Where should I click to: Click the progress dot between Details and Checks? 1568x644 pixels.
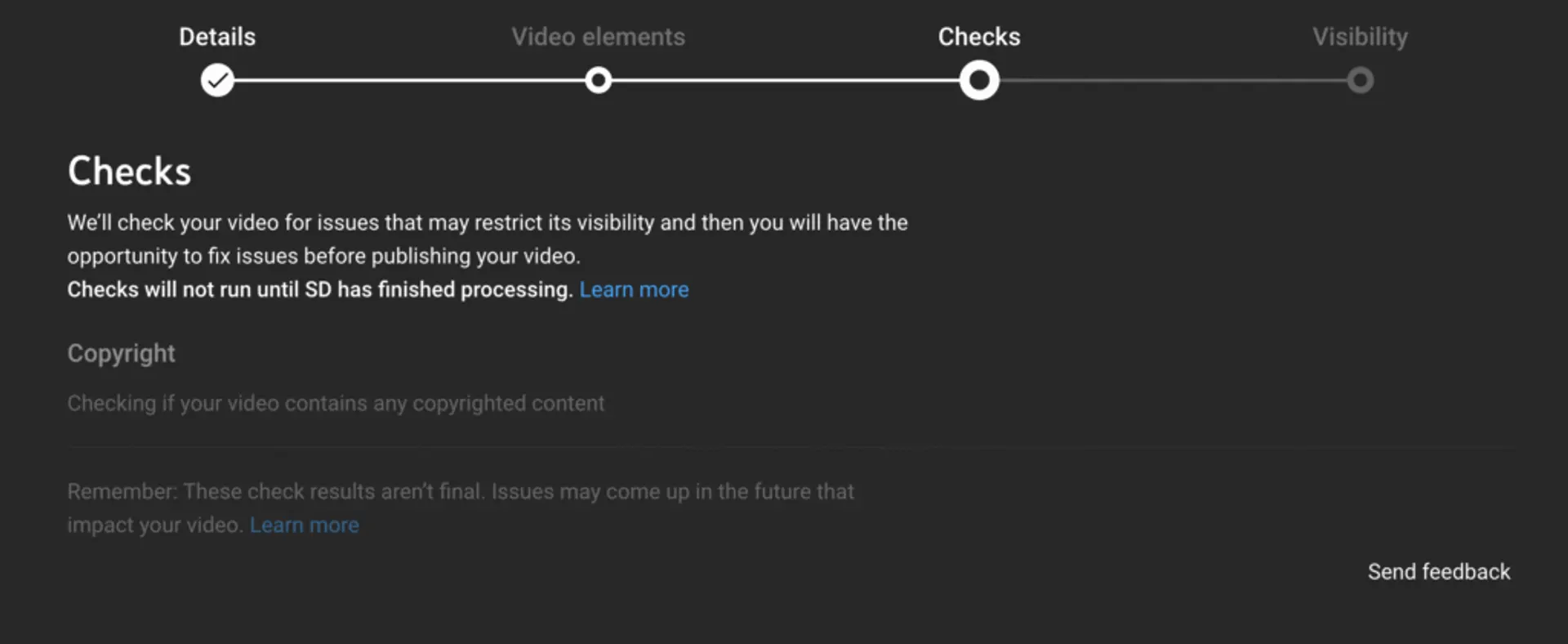pos(598,80)
